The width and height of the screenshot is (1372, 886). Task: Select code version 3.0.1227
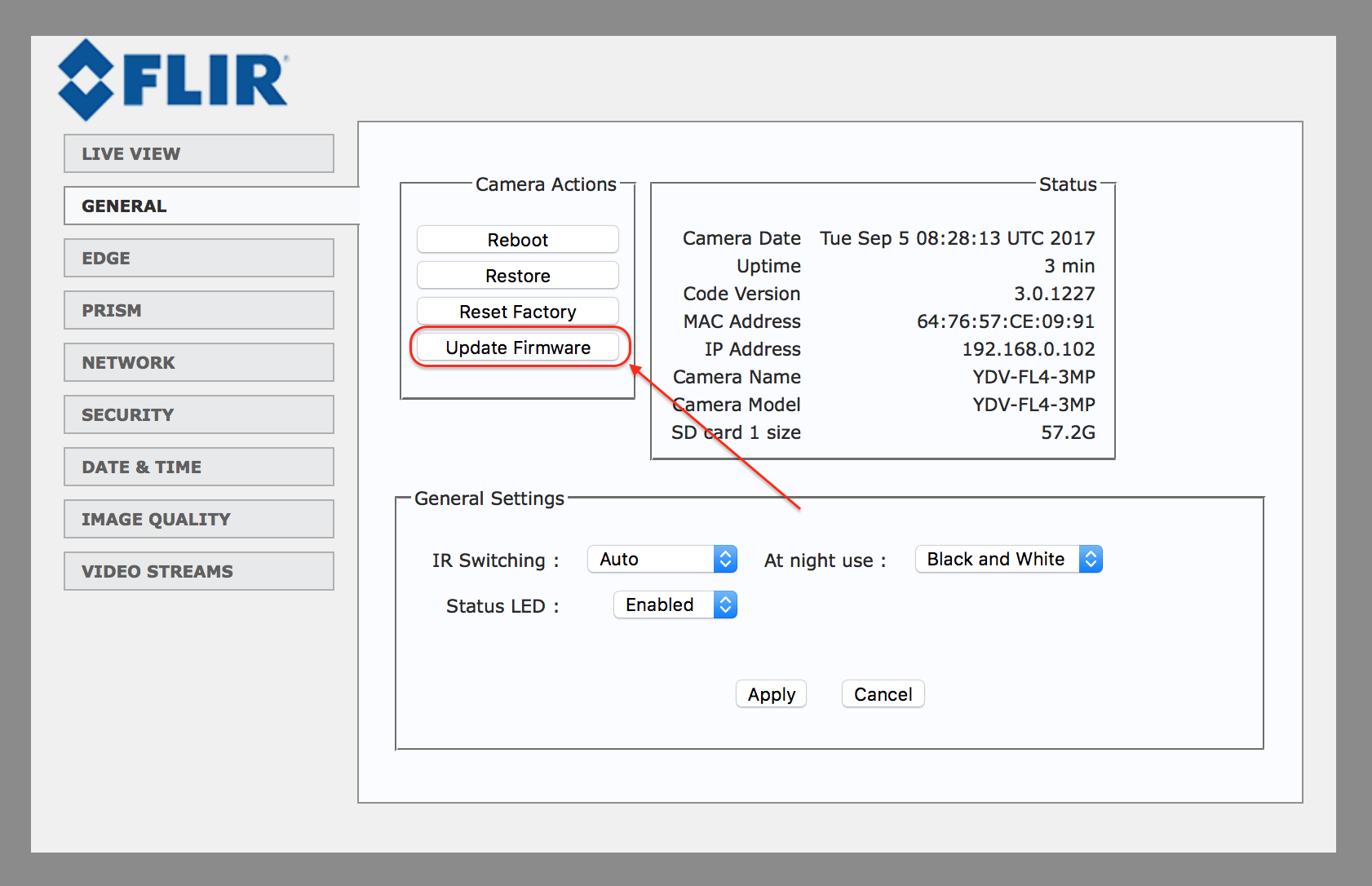click(1055, 294)
